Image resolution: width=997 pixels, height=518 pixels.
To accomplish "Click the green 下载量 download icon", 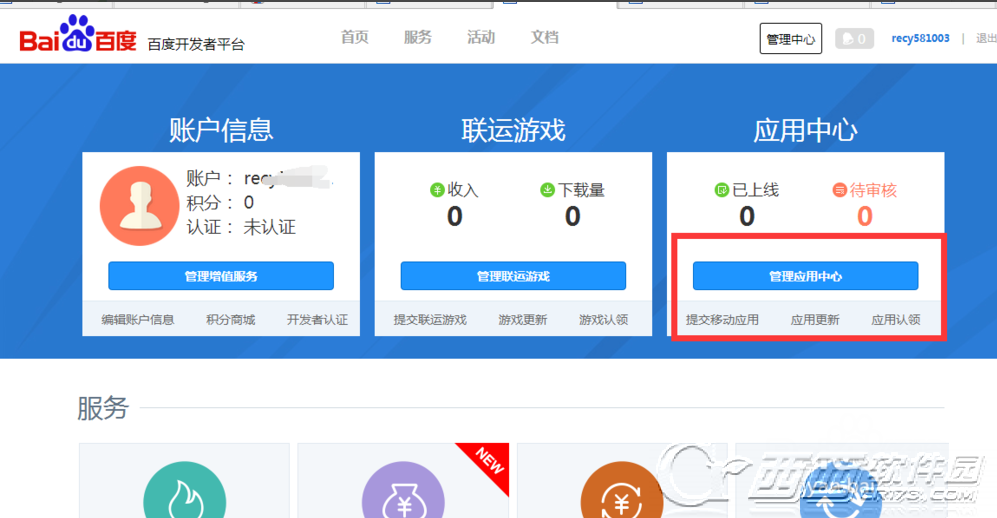I will pyautogui.click(x=547, y=189).
